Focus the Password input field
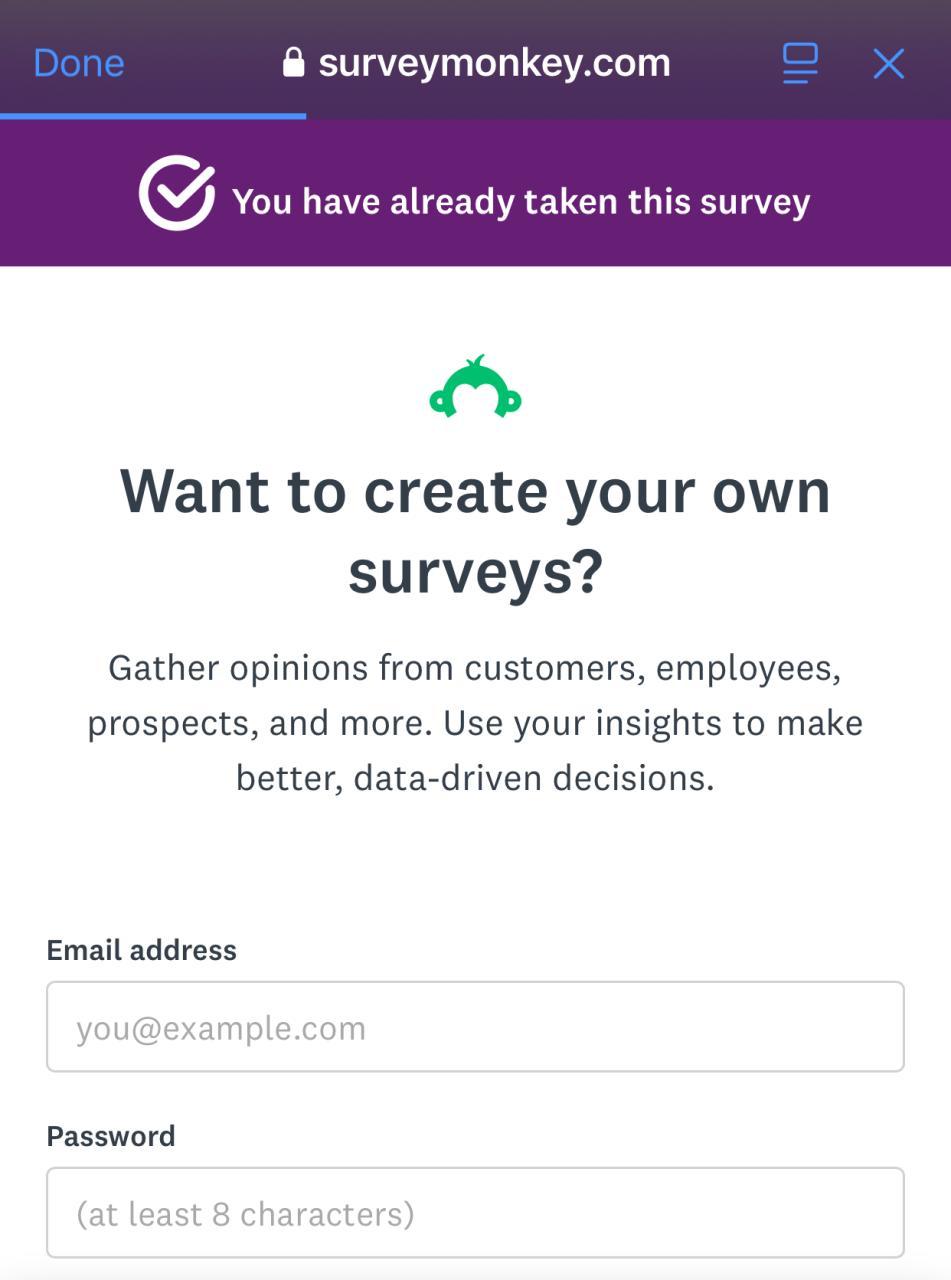951x1280 pixels. [x=475, y=1213]
